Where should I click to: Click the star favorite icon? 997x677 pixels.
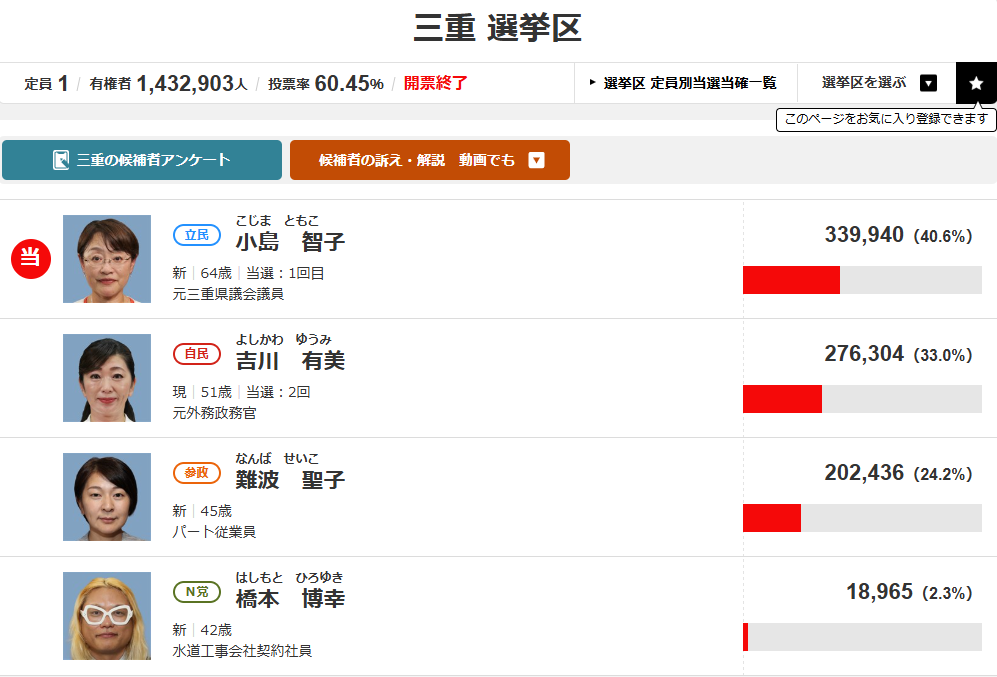click(x=976, y=83)
